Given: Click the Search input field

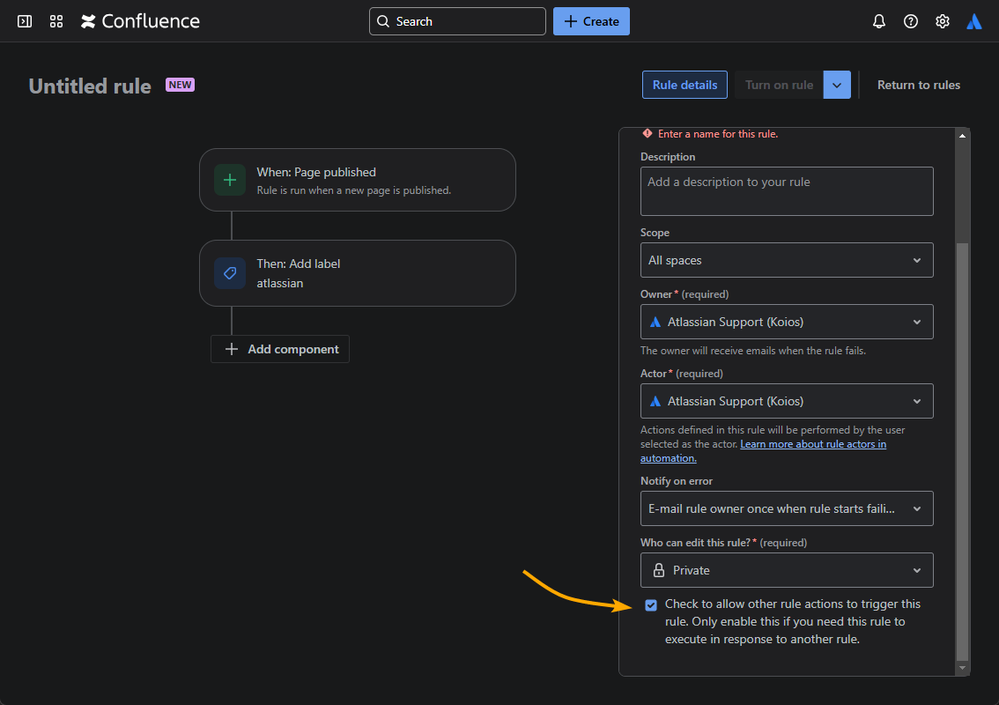Looking at the screenshot, I should [457, 22].
